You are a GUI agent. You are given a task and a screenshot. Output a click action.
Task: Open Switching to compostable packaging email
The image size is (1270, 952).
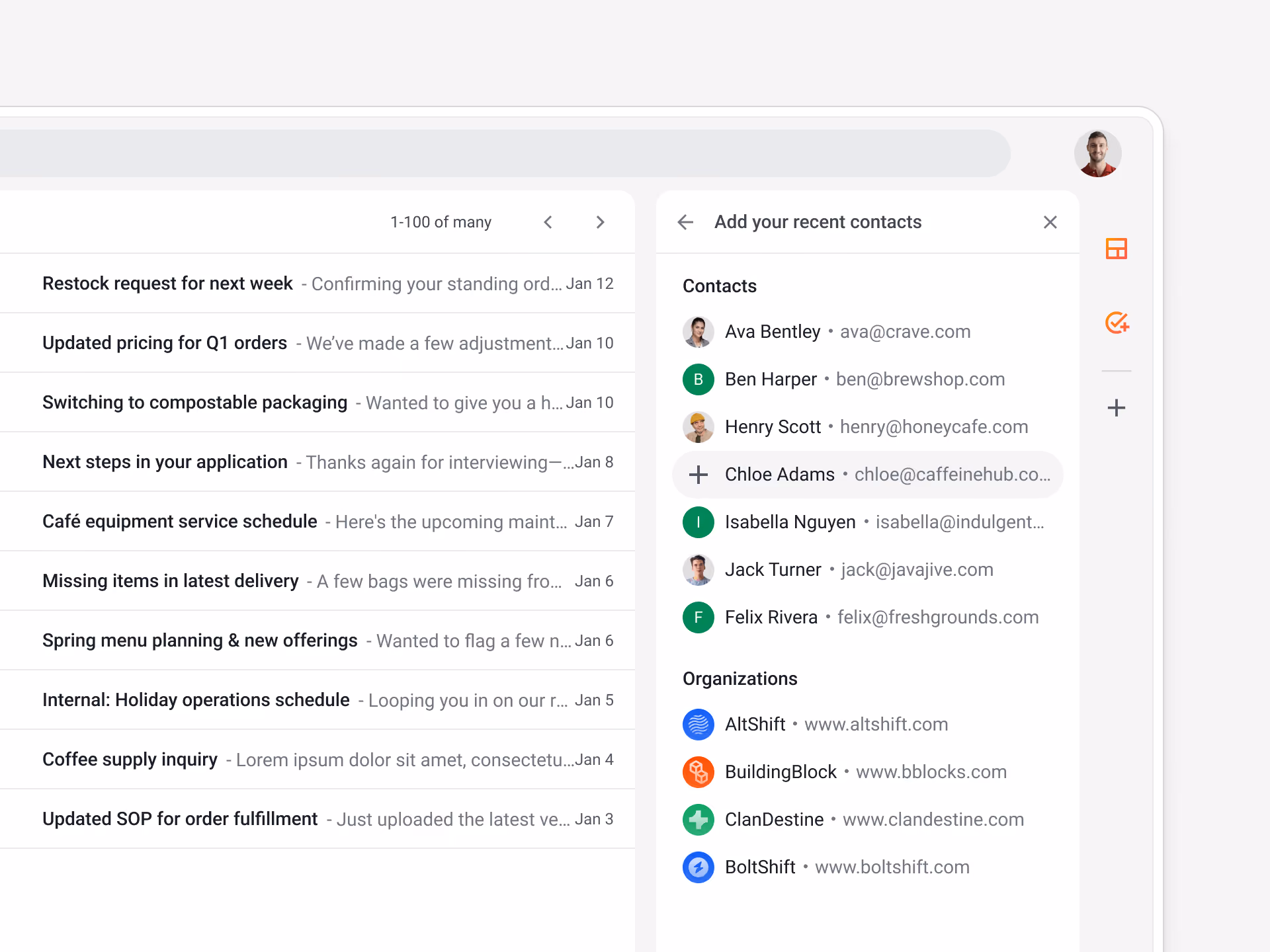tap(317, 403)
